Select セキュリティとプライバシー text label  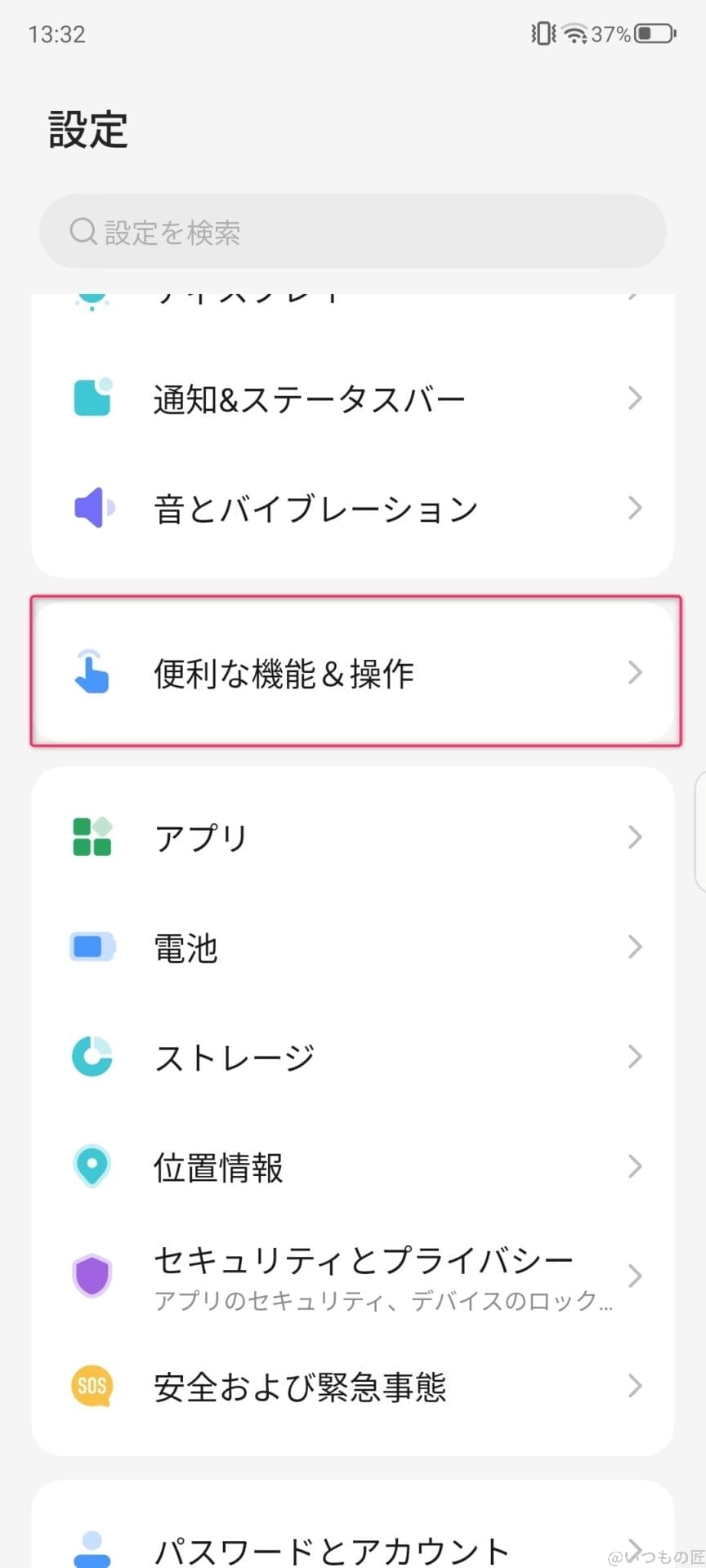[x=364, y=1260]
